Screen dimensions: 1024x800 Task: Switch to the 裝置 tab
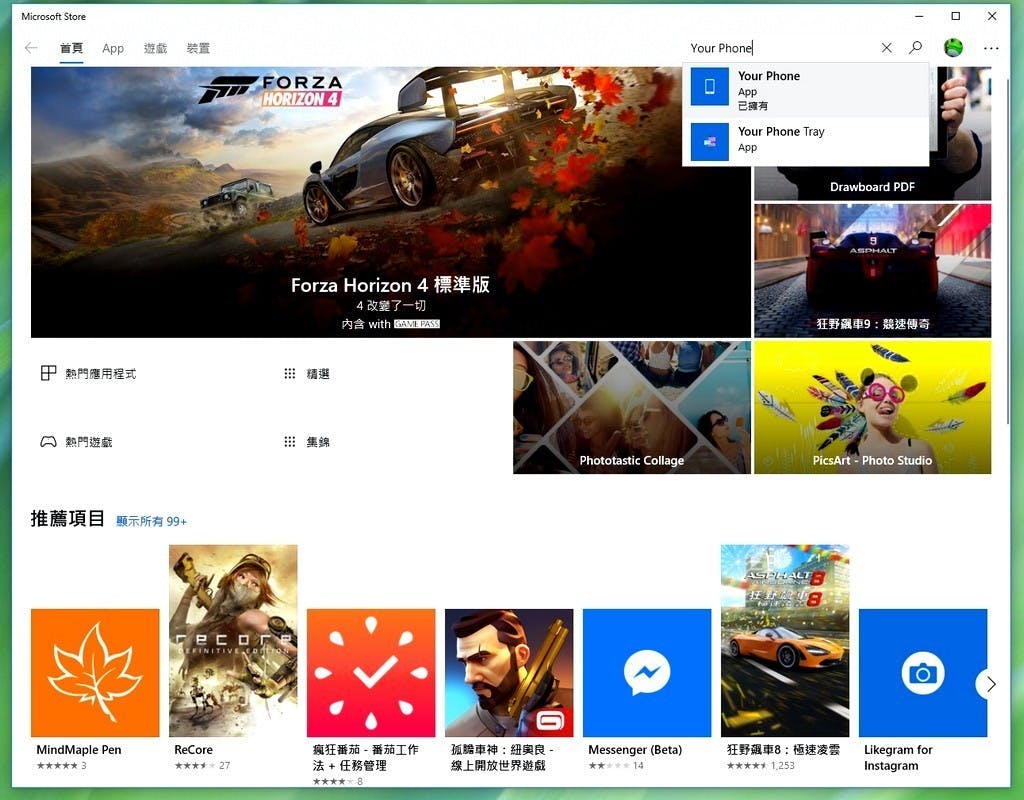[x=198, y=48]
